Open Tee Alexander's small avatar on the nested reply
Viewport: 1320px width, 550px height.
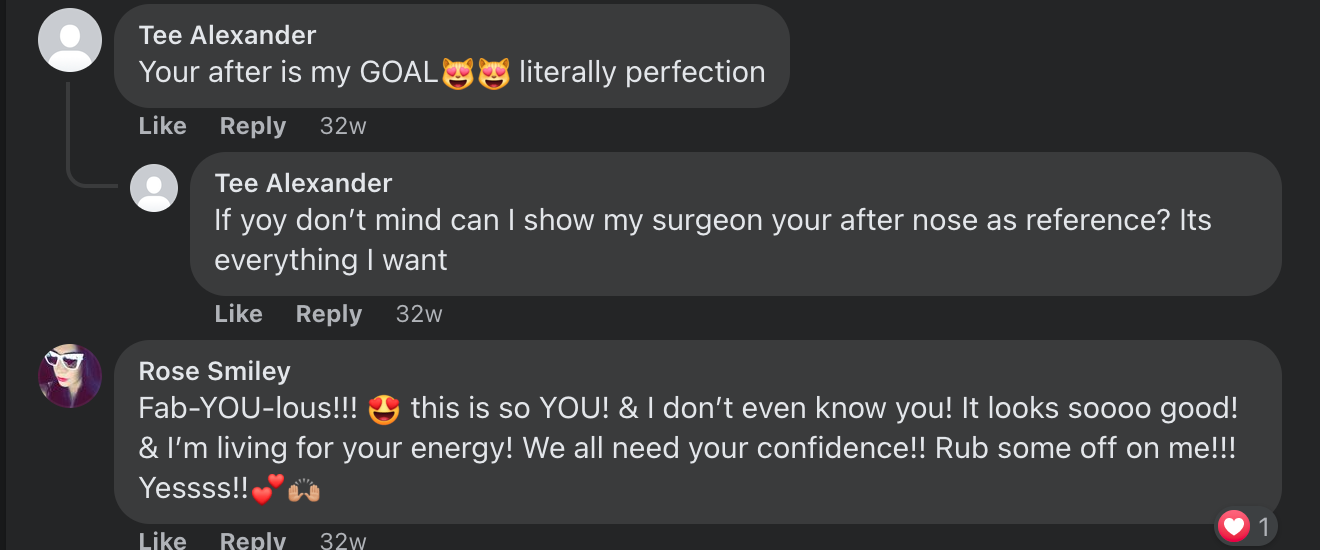154,188
